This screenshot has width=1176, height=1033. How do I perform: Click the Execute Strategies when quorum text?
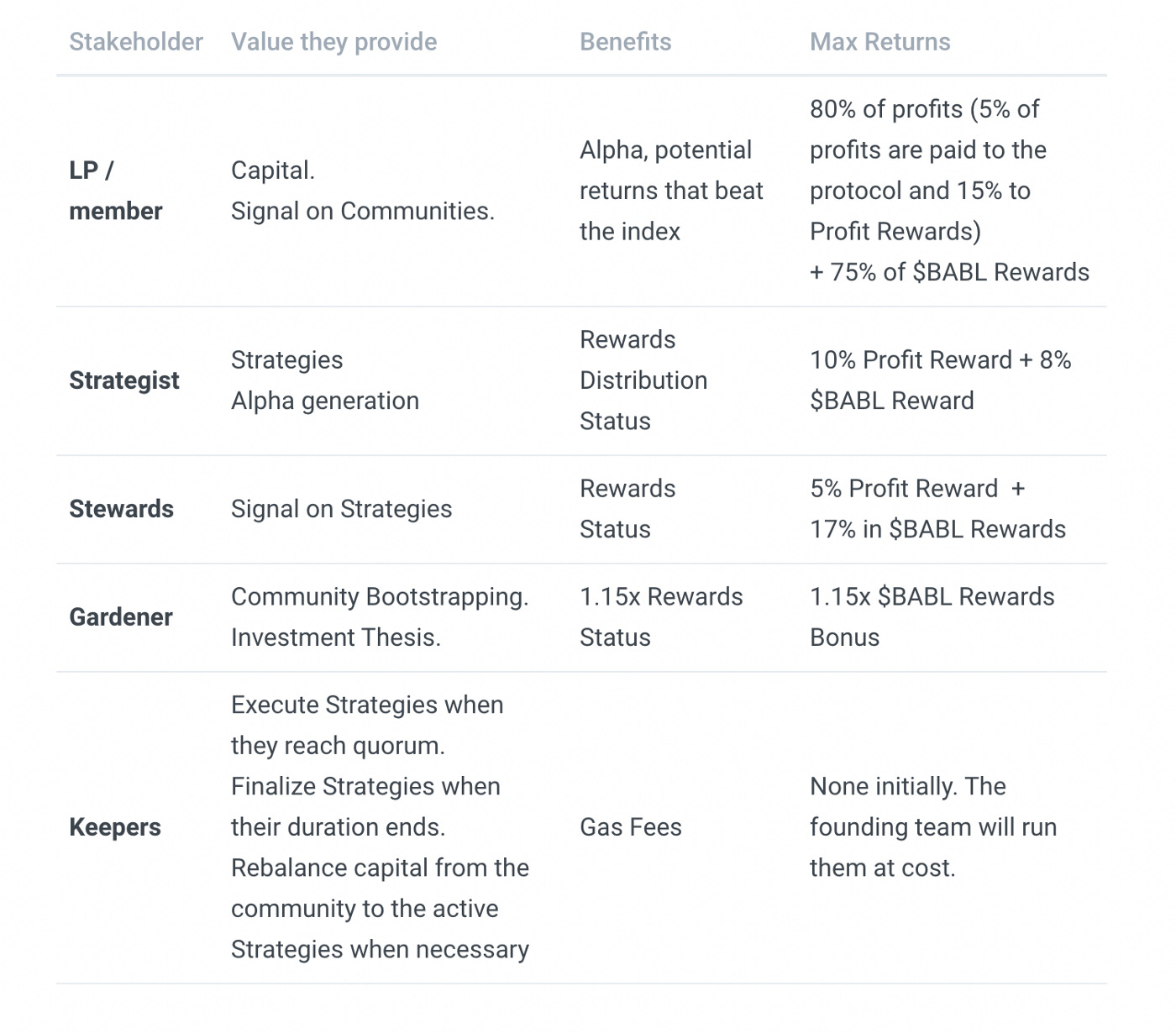[367, 725]
